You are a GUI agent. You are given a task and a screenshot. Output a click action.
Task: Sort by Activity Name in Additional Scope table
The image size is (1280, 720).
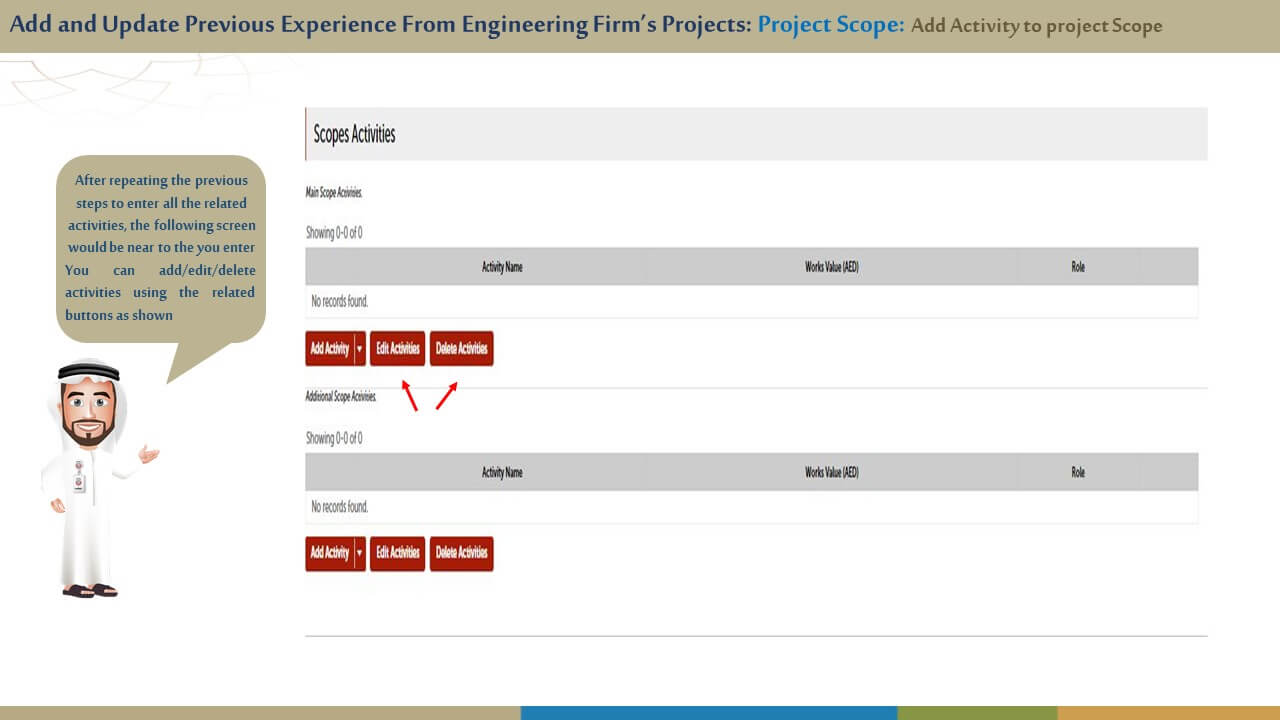[502, 472]
